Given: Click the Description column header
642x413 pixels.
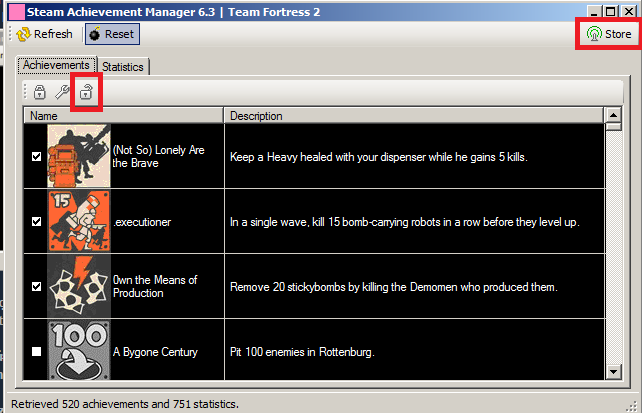Looking at the screenshot, I should (414, 116).
